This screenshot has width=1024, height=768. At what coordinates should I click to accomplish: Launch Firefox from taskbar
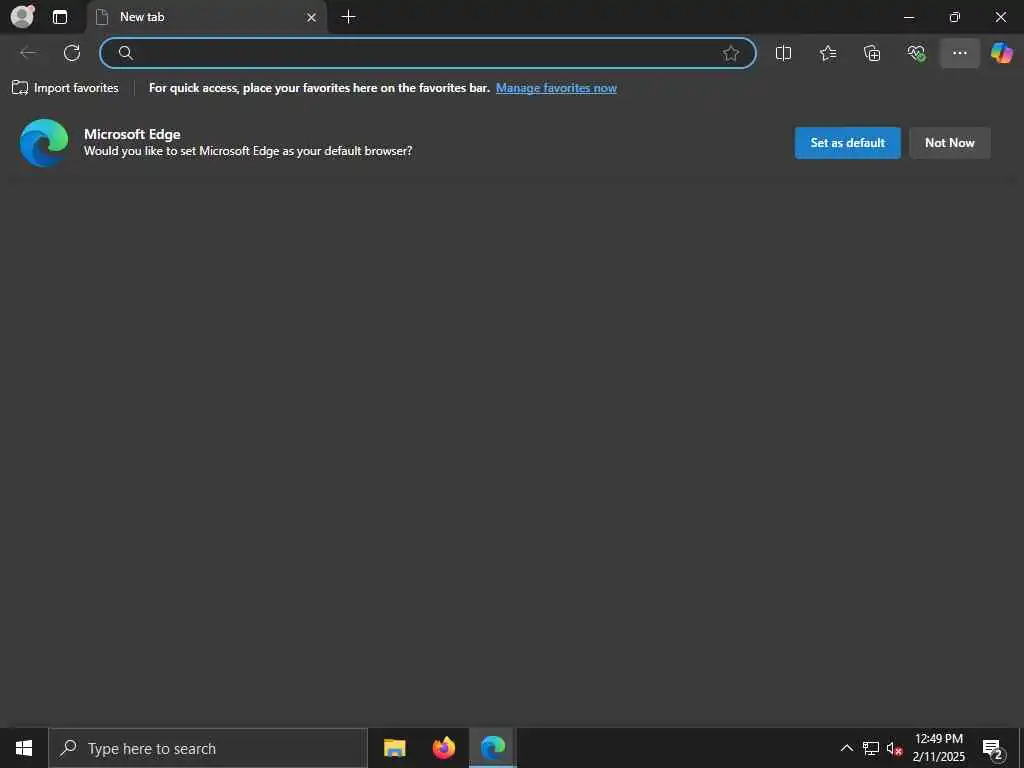(444, 748)
